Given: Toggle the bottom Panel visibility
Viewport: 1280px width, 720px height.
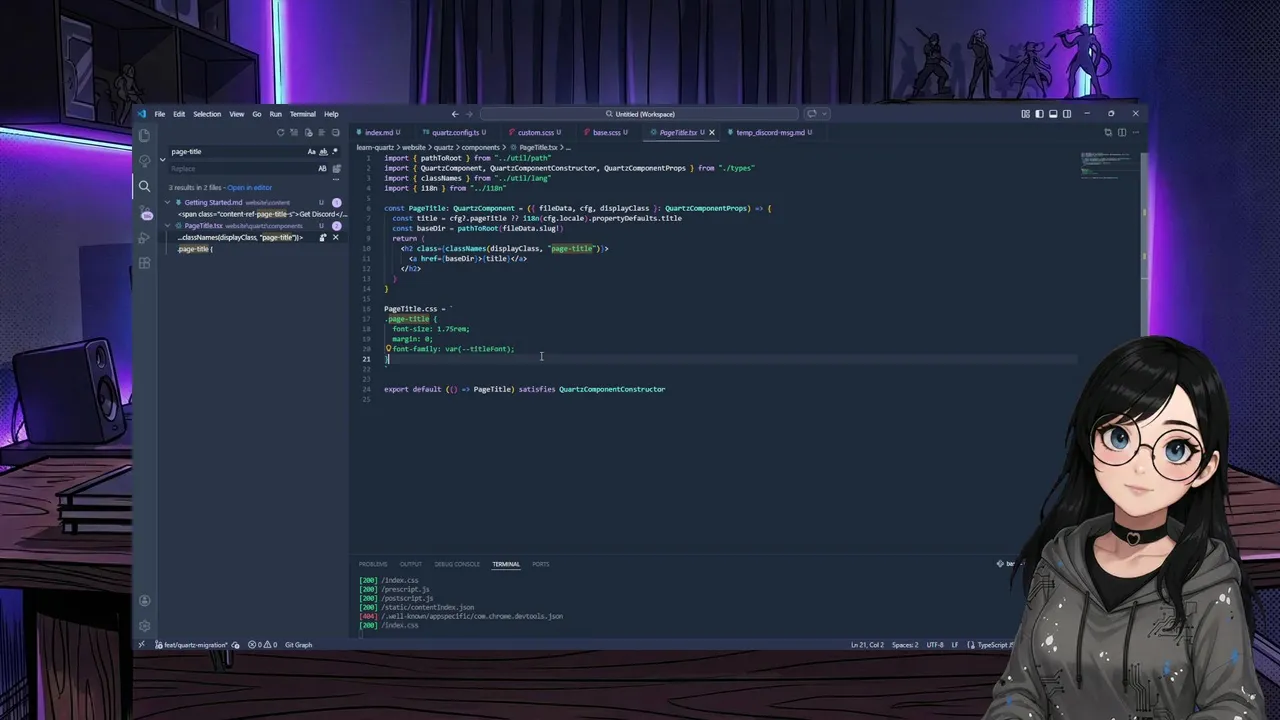Looking at the screenshot, I should pyautogui.click(x=1053, y=114).
